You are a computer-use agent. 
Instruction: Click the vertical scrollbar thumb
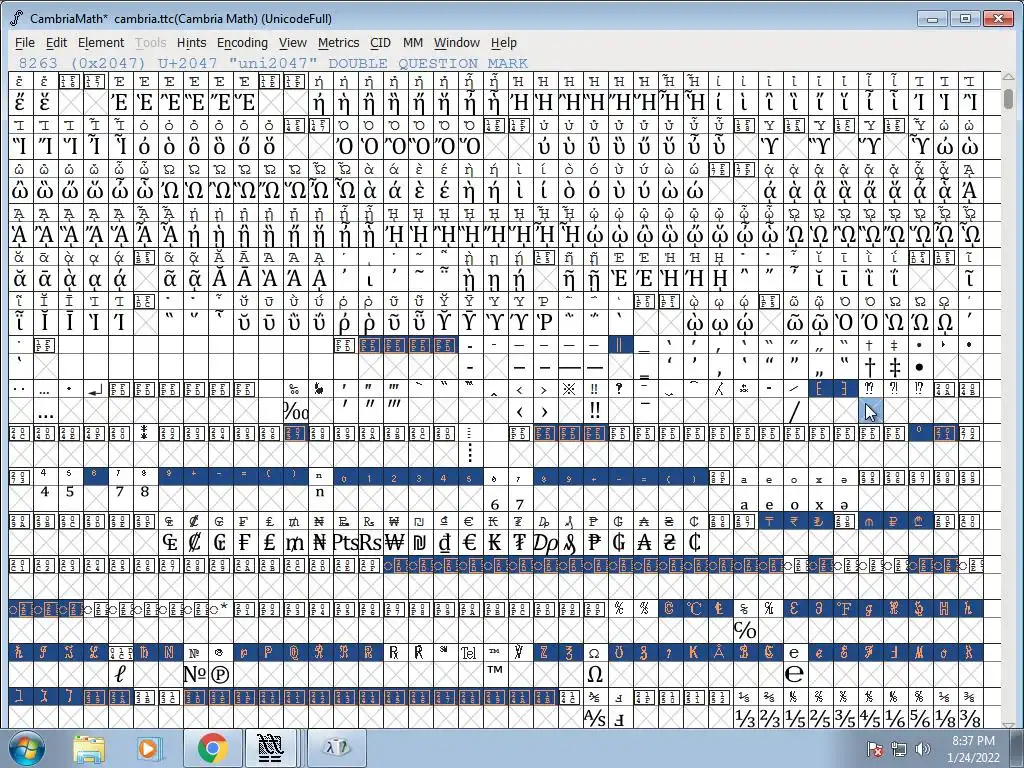(1008, 99)
